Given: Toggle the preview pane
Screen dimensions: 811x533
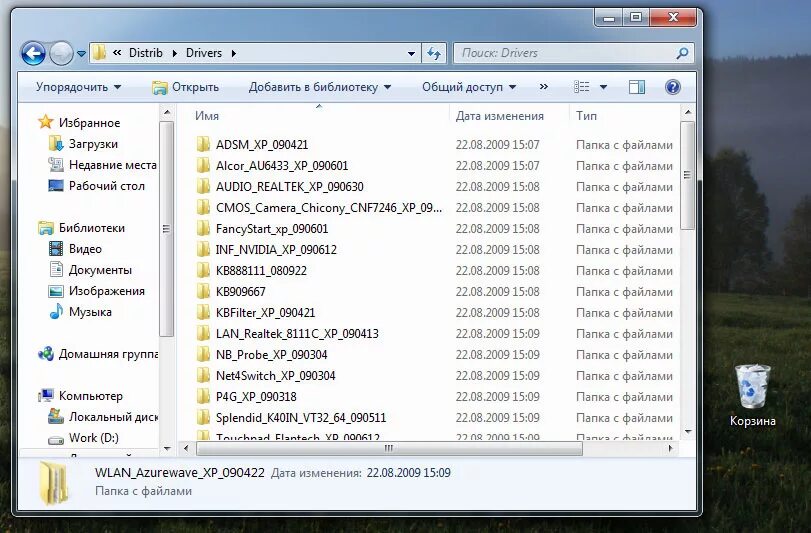Looking at the screenshot, I should [x=637, y=87].
